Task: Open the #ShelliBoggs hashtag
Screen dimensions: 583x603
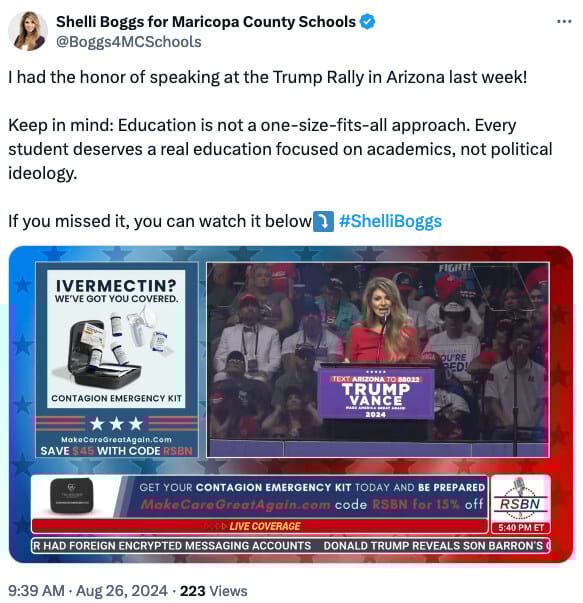Action: 390,221
